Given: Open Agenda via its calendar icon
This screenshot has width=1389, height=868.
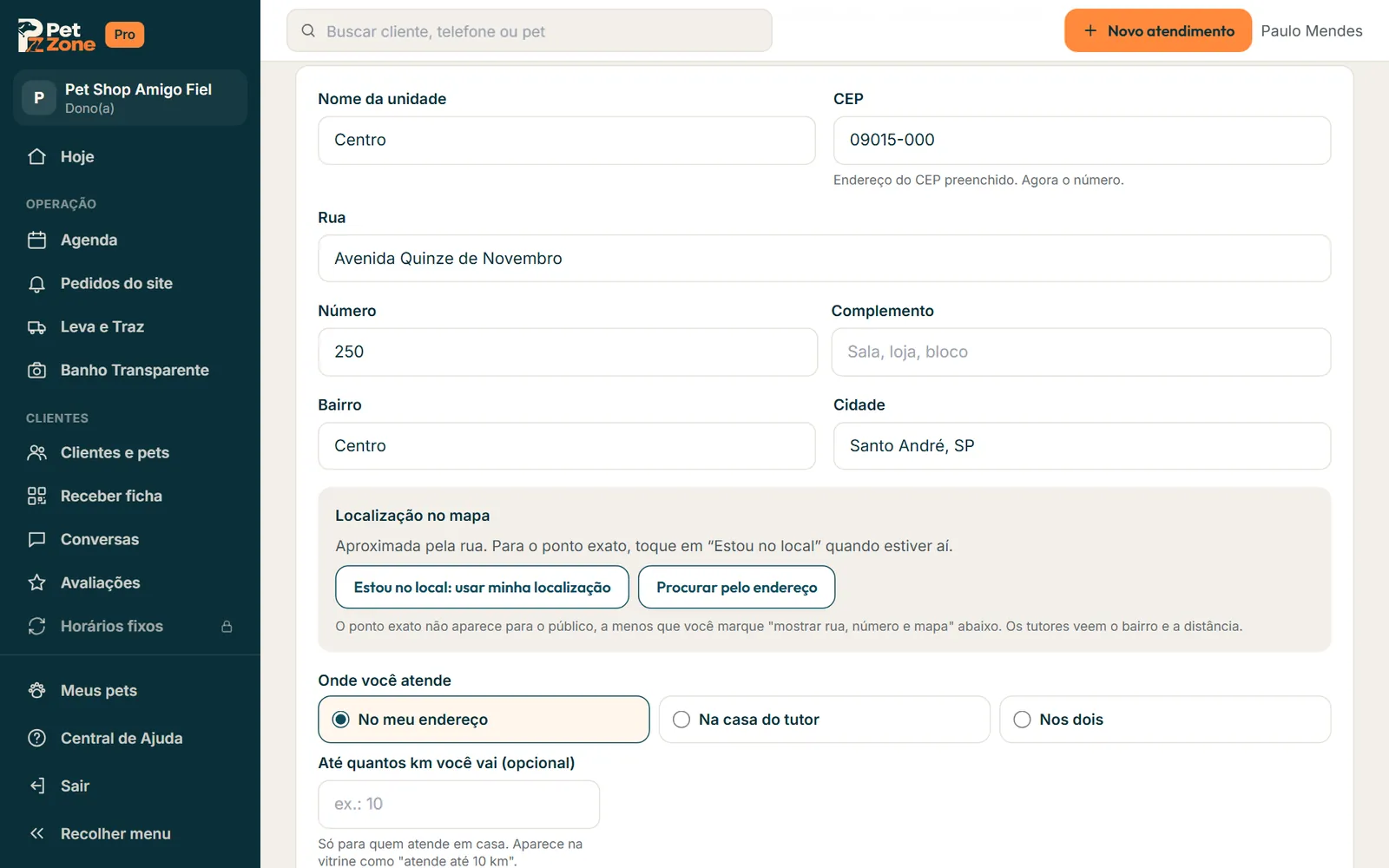Looking at the screenshot, I should pos(36,240).
